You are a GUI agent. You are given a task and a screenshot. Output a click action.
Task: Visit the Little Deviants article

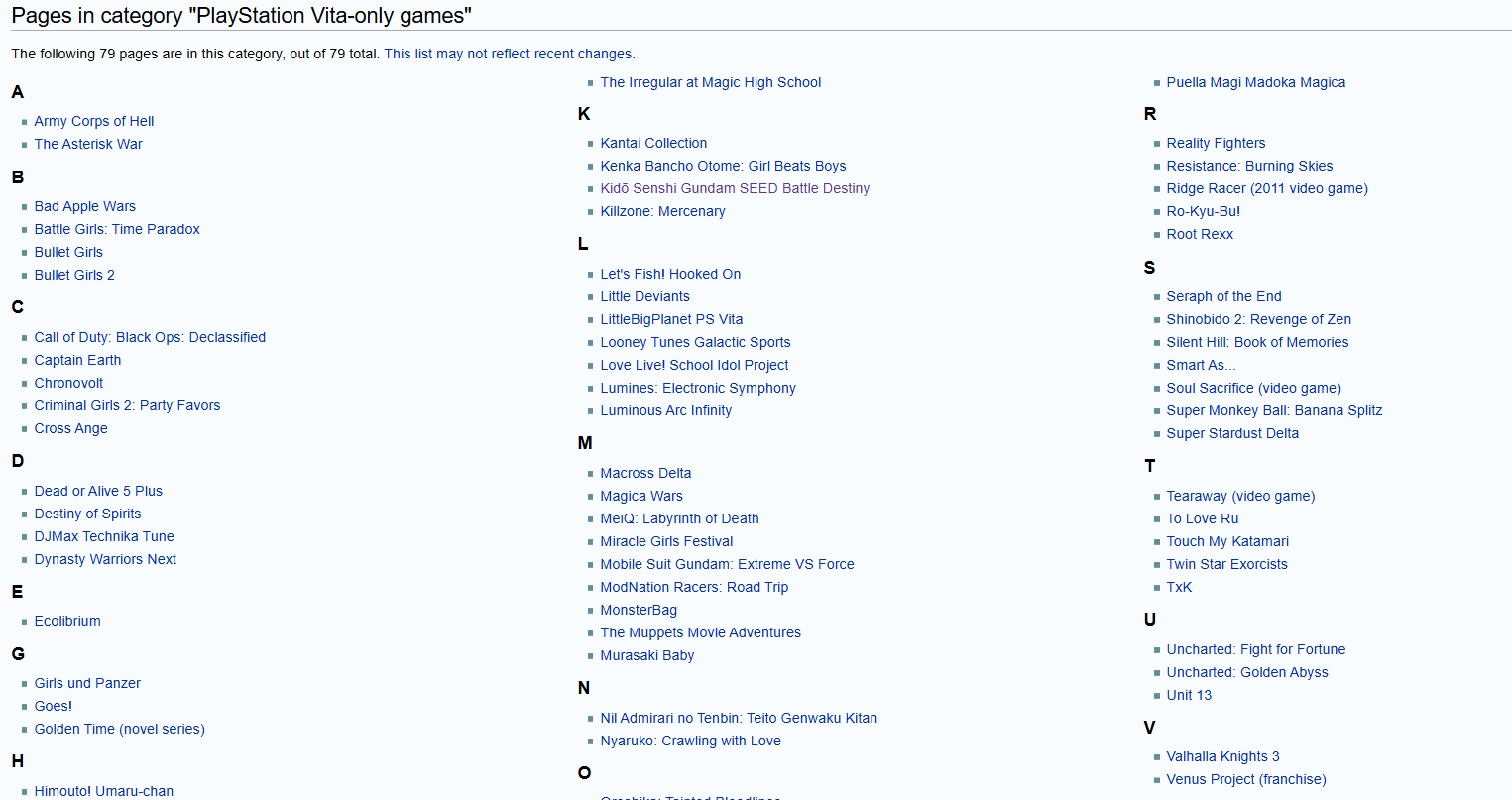[x=644, y=296]
